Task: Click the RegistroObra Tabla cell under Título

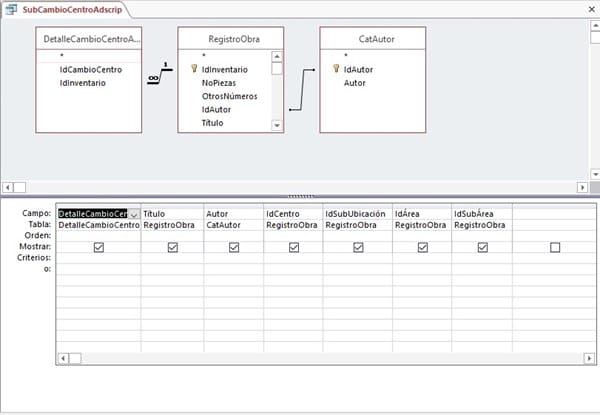Action: click(x=172, y=225)
